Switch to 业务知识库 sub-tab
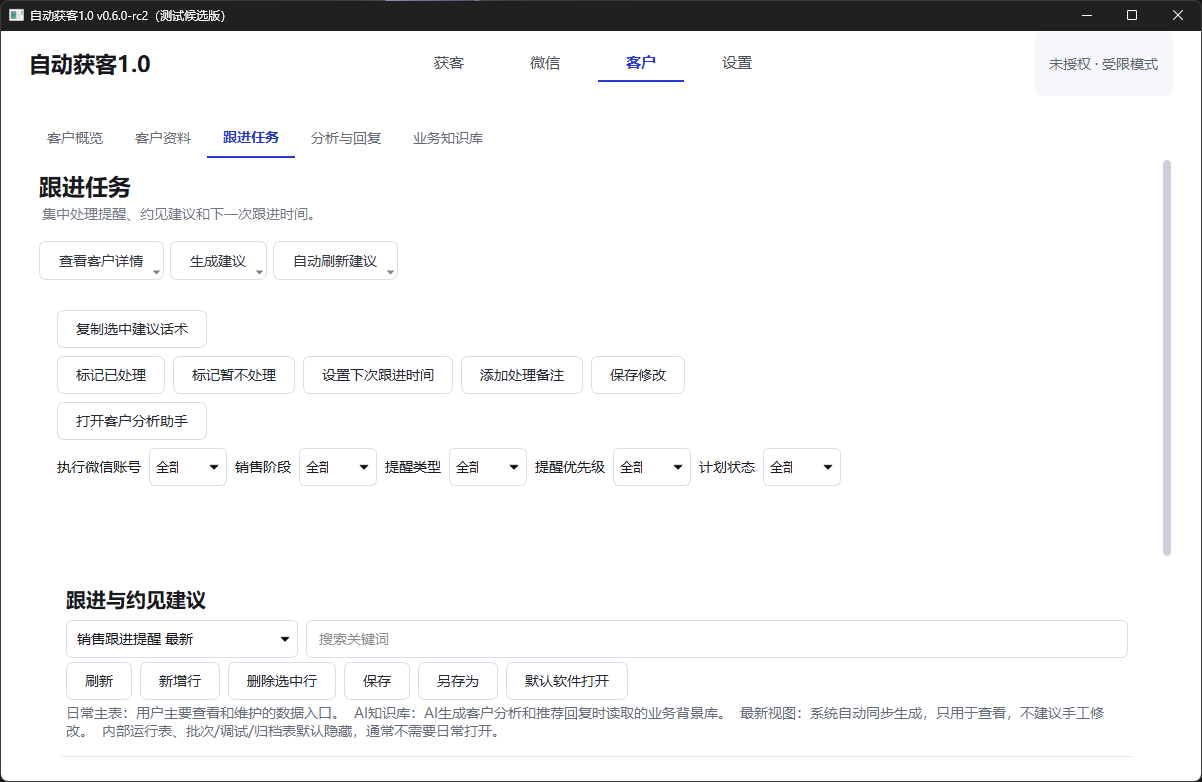This screenshot has height=782, width=1202. 448,138
